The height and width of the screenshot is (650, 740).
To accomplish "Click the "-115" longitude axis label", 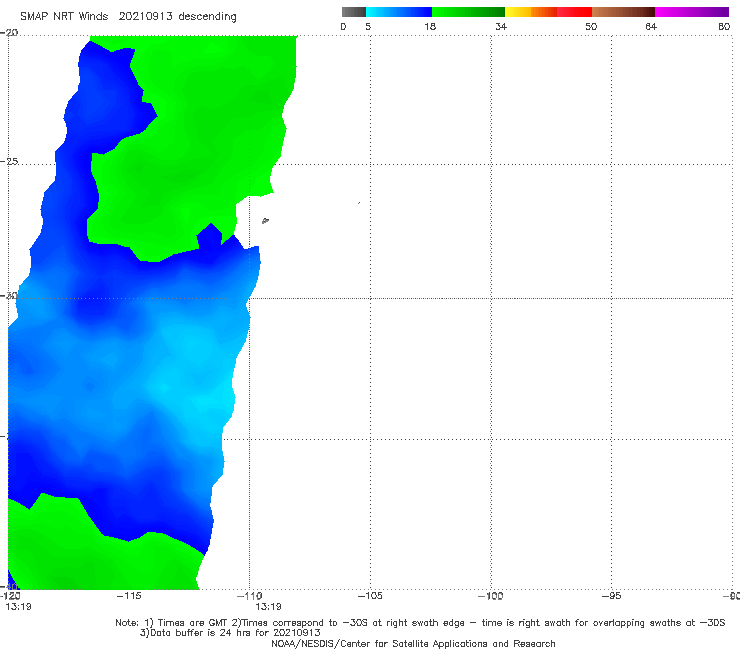I will (129, 596).
